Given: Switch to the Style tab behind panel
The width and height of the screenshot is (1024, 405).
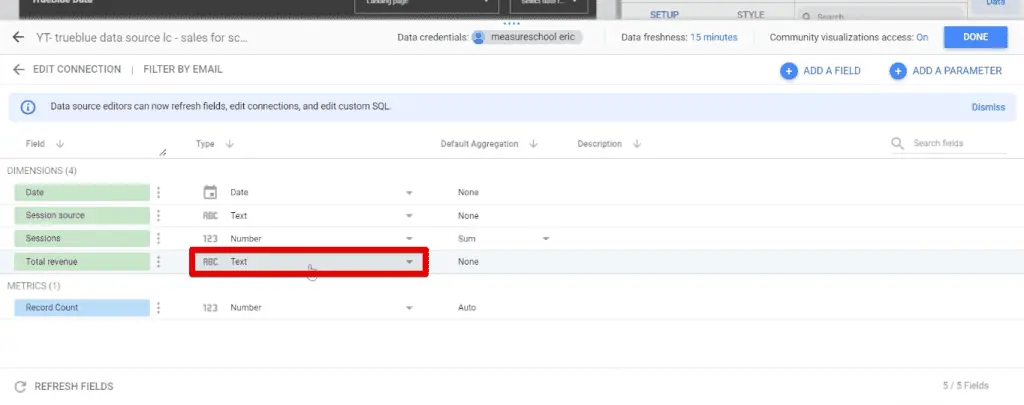Looking at the screenshot, I should click(x=750, y=14).
